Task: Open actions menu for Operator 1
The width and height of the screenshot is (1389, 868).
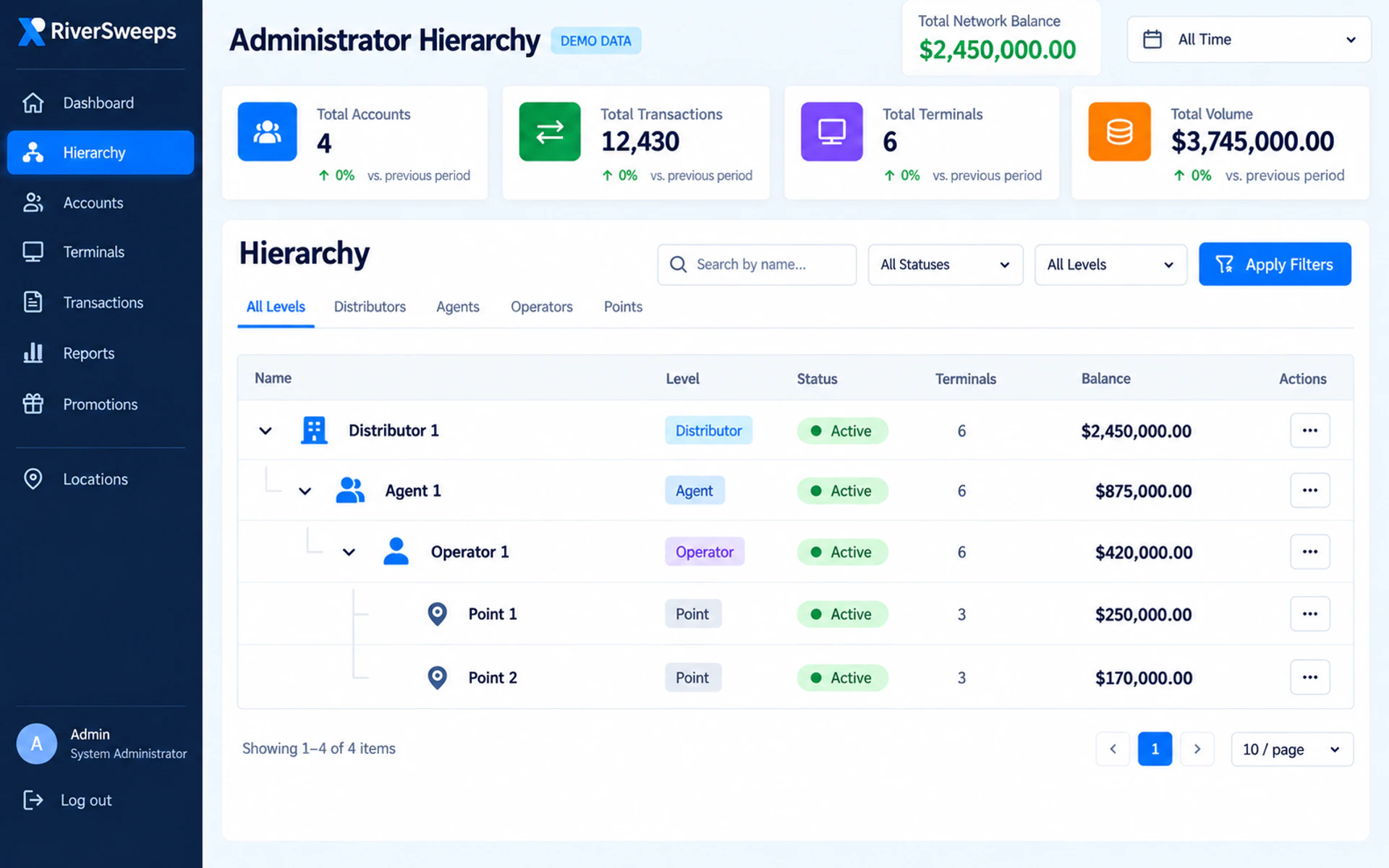Action: 1310,552
